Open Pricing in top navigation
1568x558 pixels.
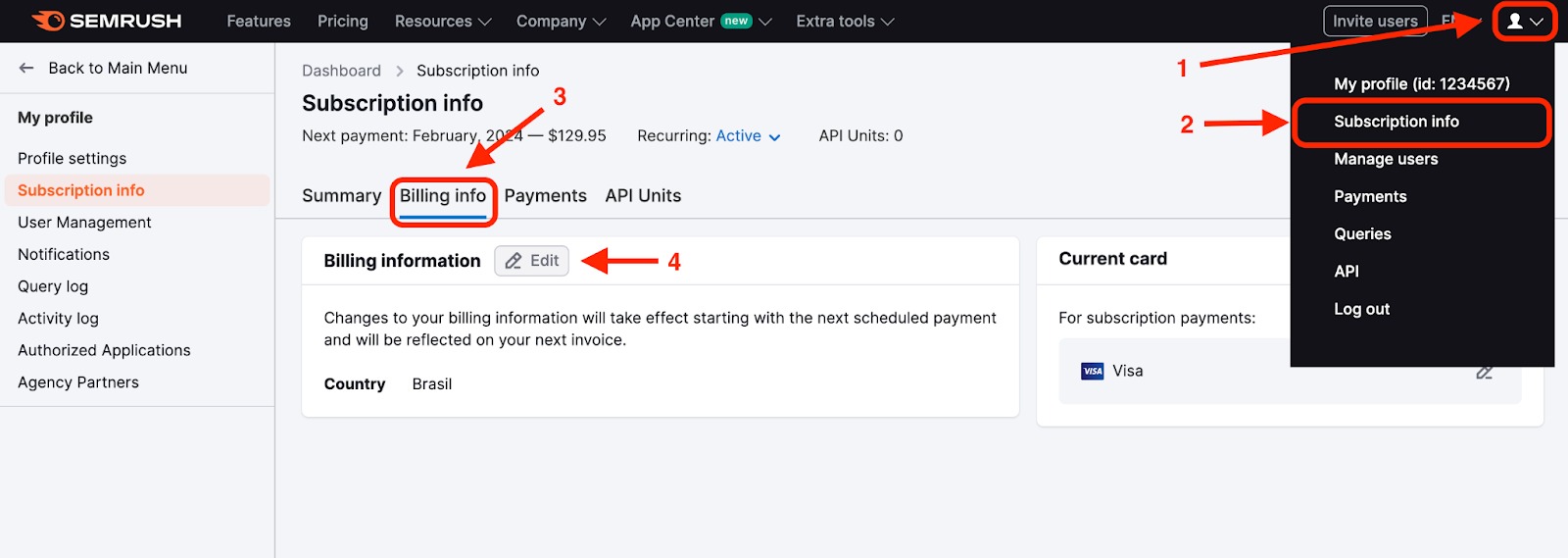point(343,21)
